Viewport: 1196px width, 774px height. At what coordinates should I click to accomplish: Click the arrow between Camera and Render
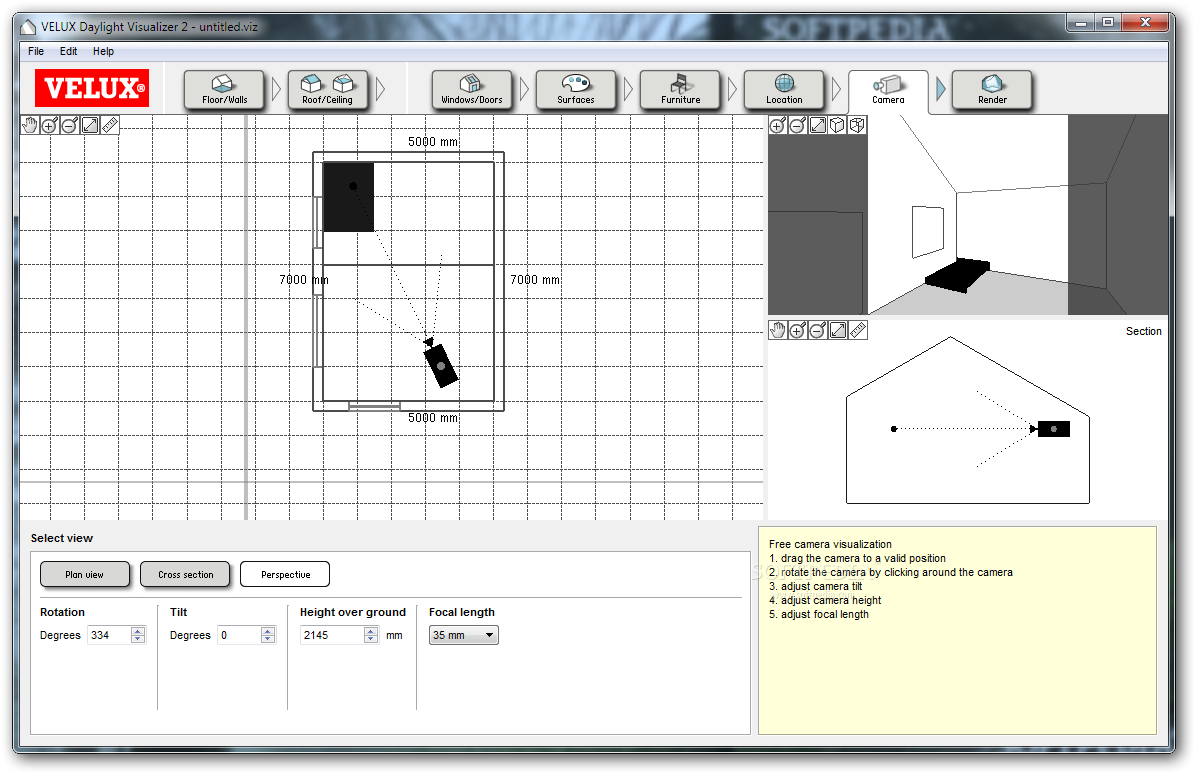point(940,89)
